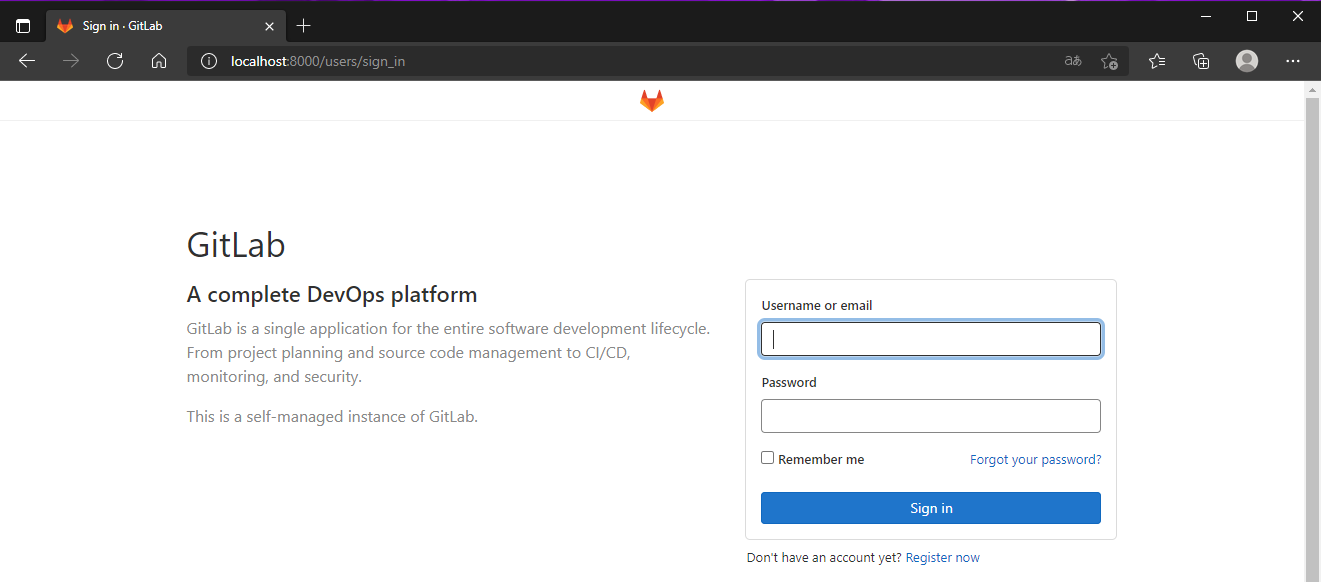Enable the Remember me checkbox
This screenshot has height=582, width=1321.
(768, 458)
